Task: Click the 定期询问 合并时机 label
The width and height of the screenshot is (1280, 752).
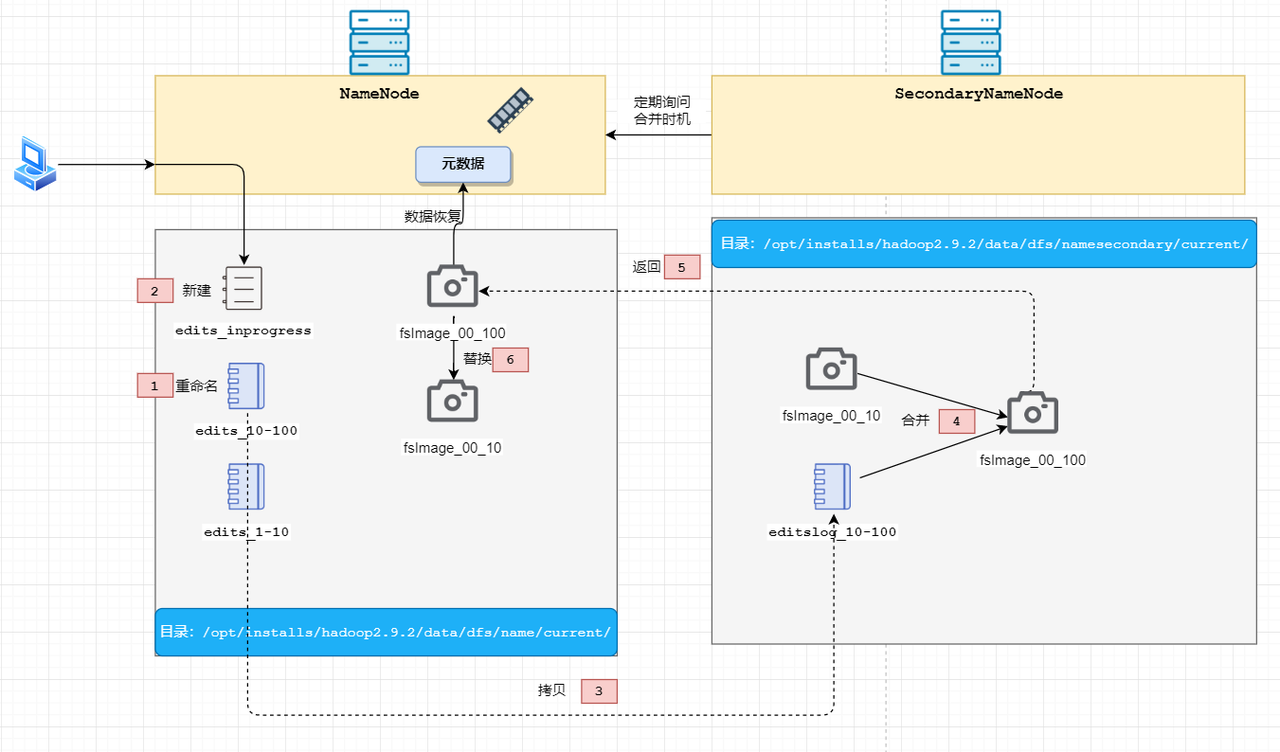Action: point(662,110)
